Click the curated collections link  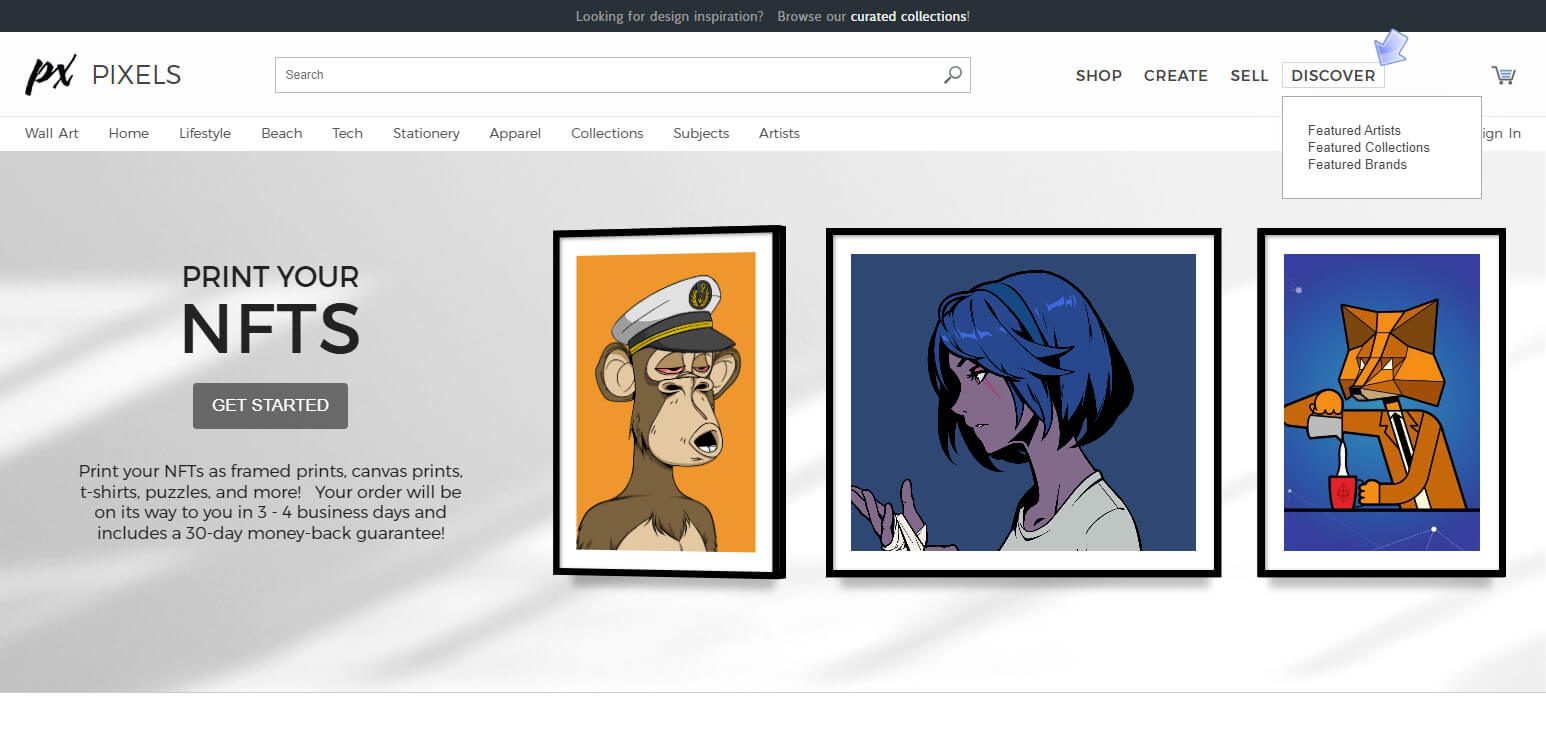(909, 16)
